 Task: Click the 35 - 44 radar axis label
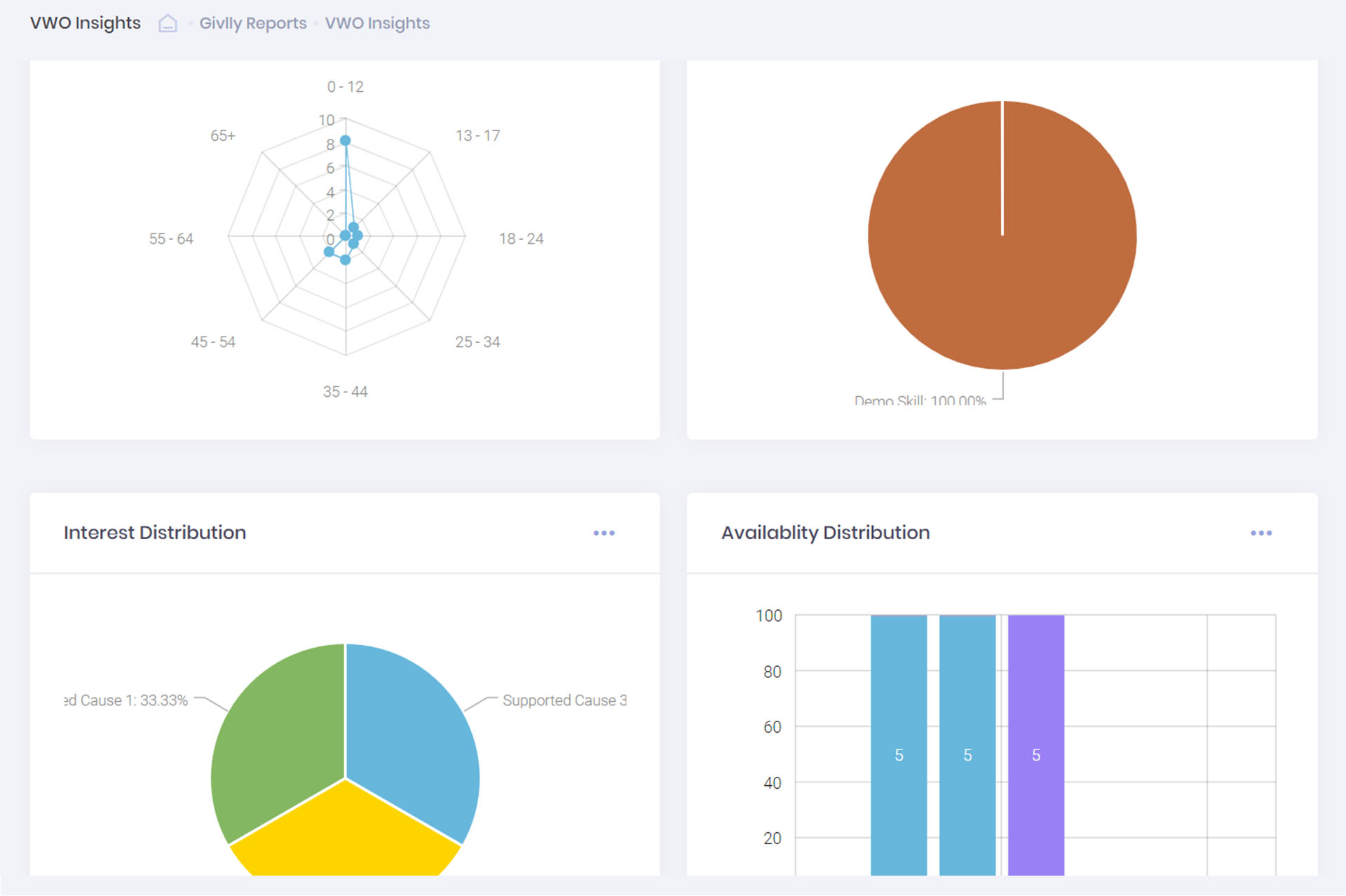(x=345, y=392)
